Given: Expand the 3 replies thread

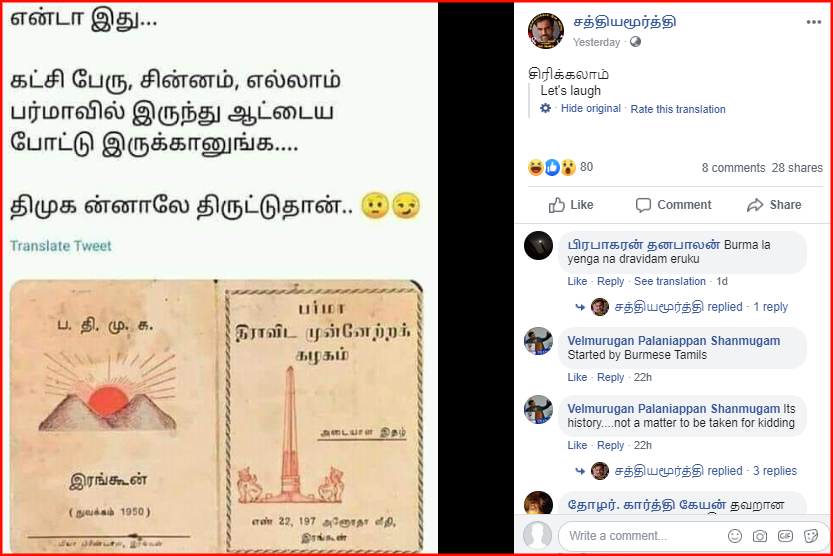Looking at the screenshot, I should (775, 471).
